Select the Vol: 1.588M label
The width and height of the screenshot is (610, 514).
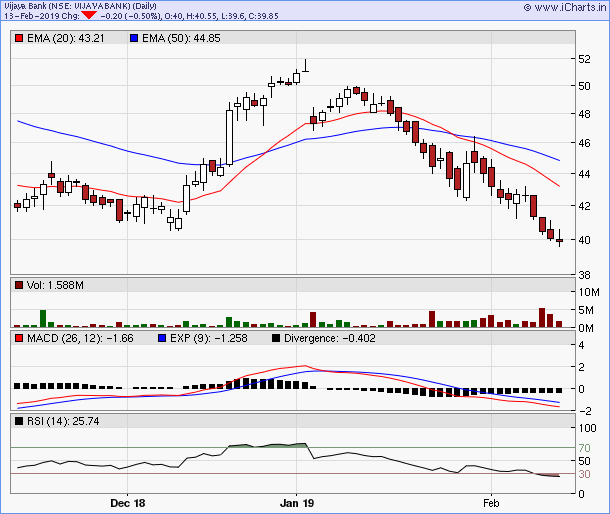(55, 285)
